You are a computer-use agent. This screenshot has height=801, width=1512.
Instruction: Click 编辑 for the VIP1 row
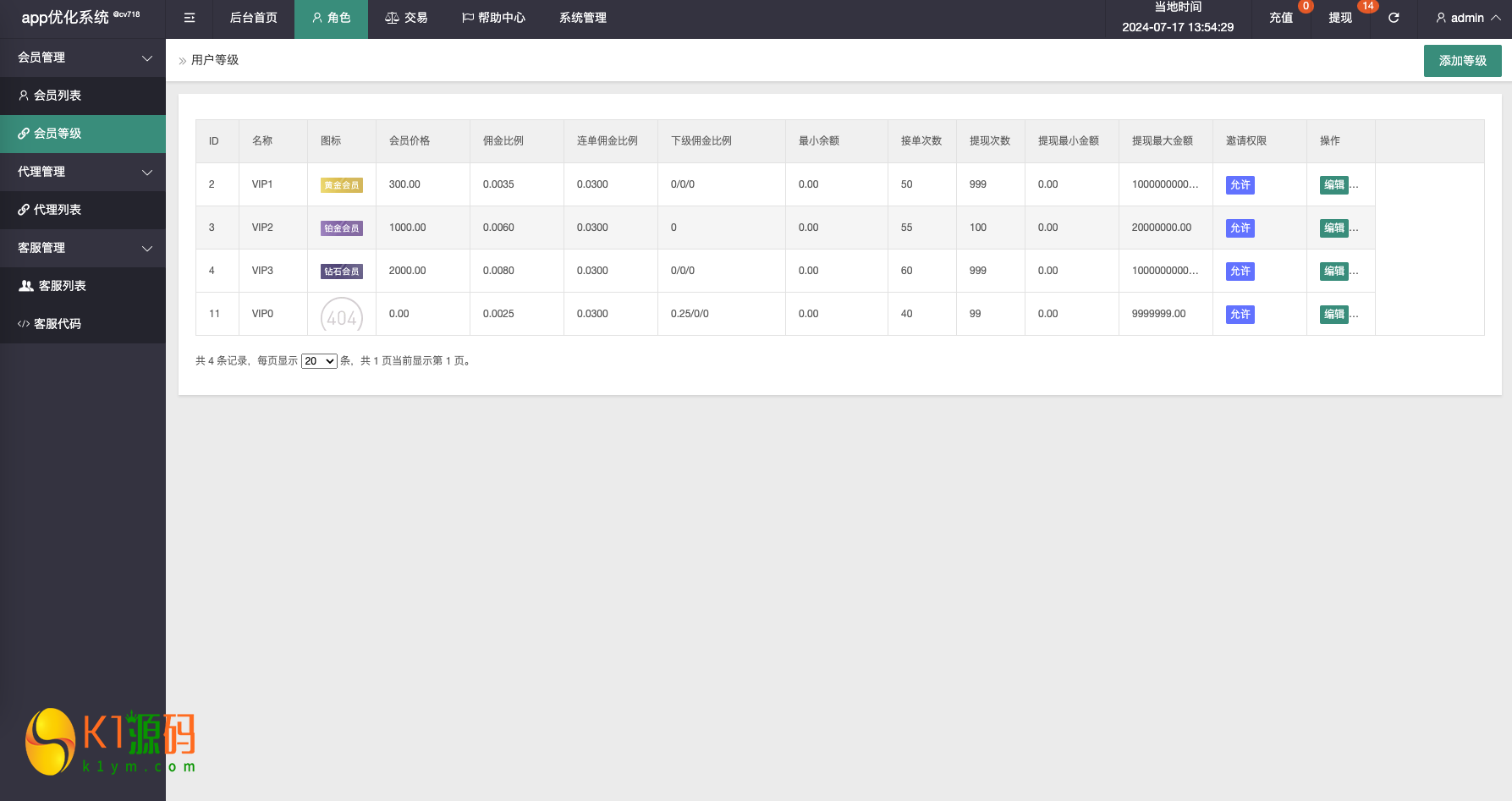(1334, 185)
